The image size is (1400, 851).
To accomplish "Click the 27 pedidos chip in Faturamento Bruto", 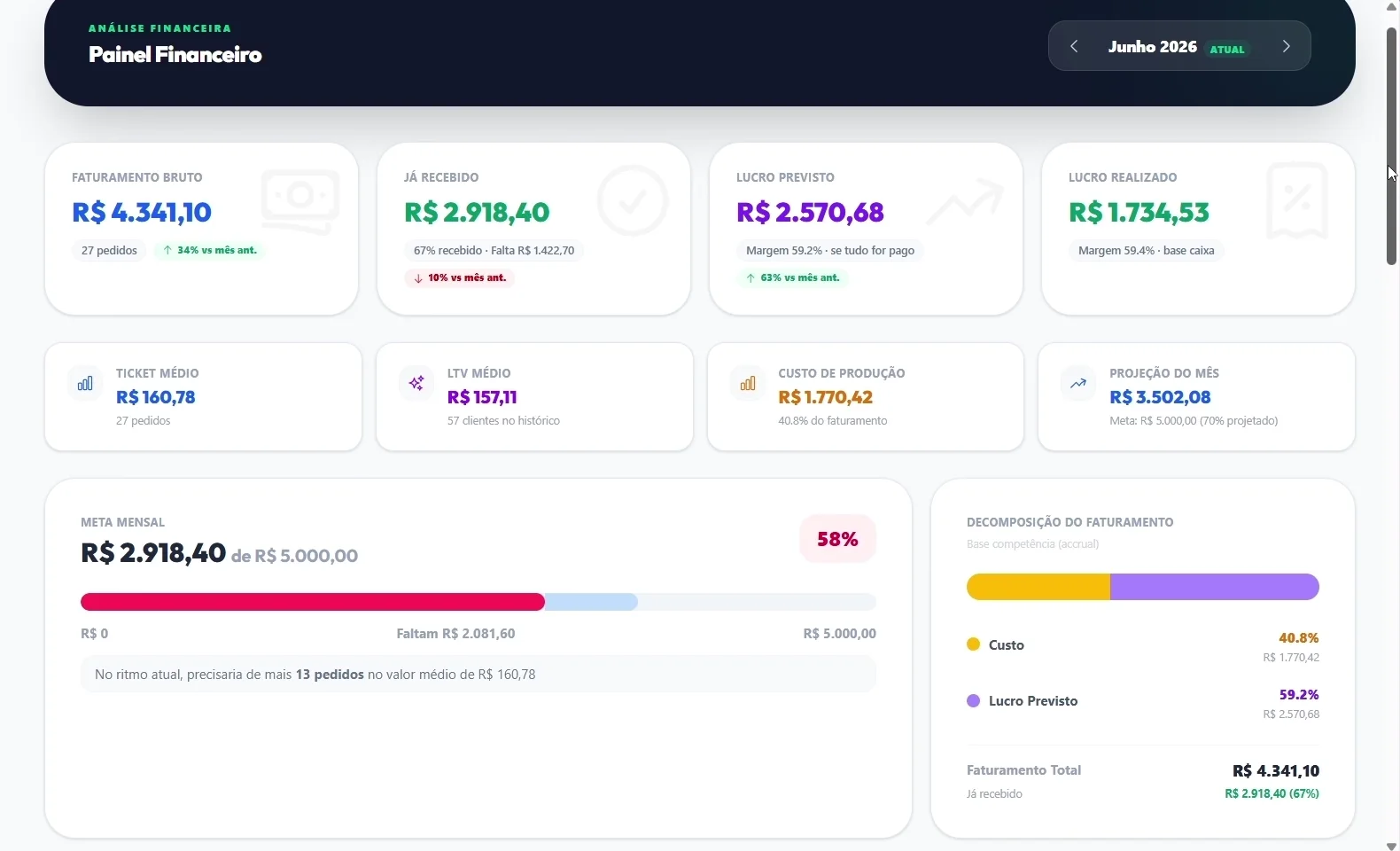I will (109, 251).
